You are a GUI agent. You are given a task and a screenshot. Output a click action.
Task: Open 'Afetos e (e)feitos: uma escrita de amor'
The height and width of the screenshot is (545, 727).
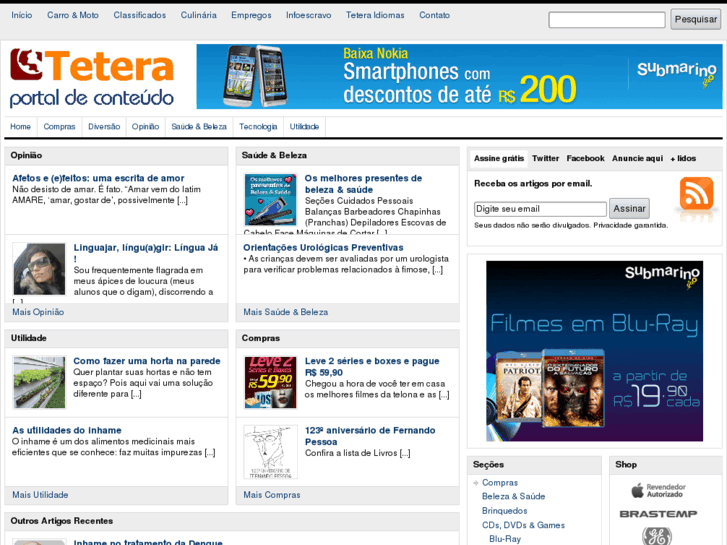[98, 178]
